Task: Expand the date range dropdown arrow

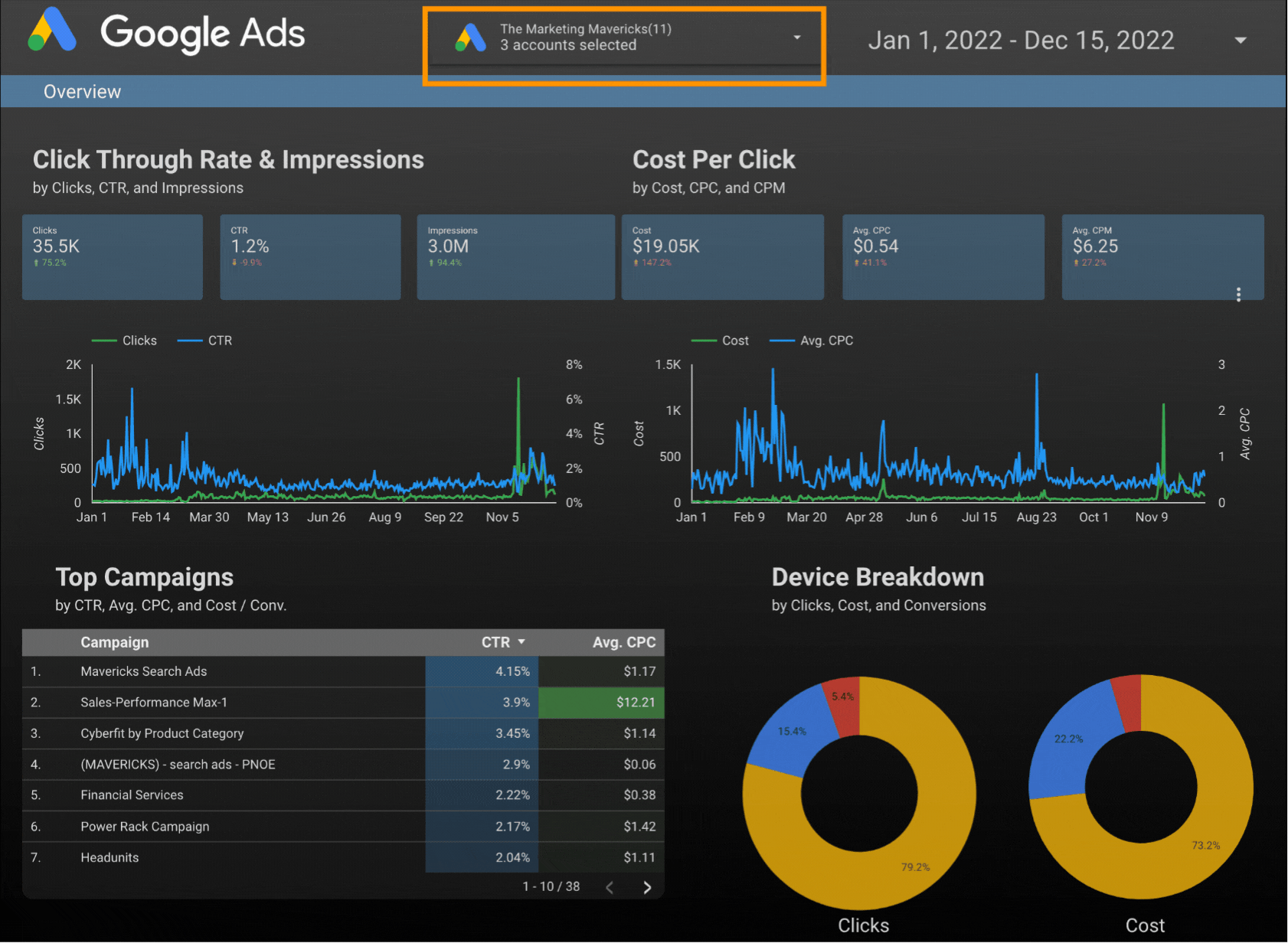Action: (1241, 41)
